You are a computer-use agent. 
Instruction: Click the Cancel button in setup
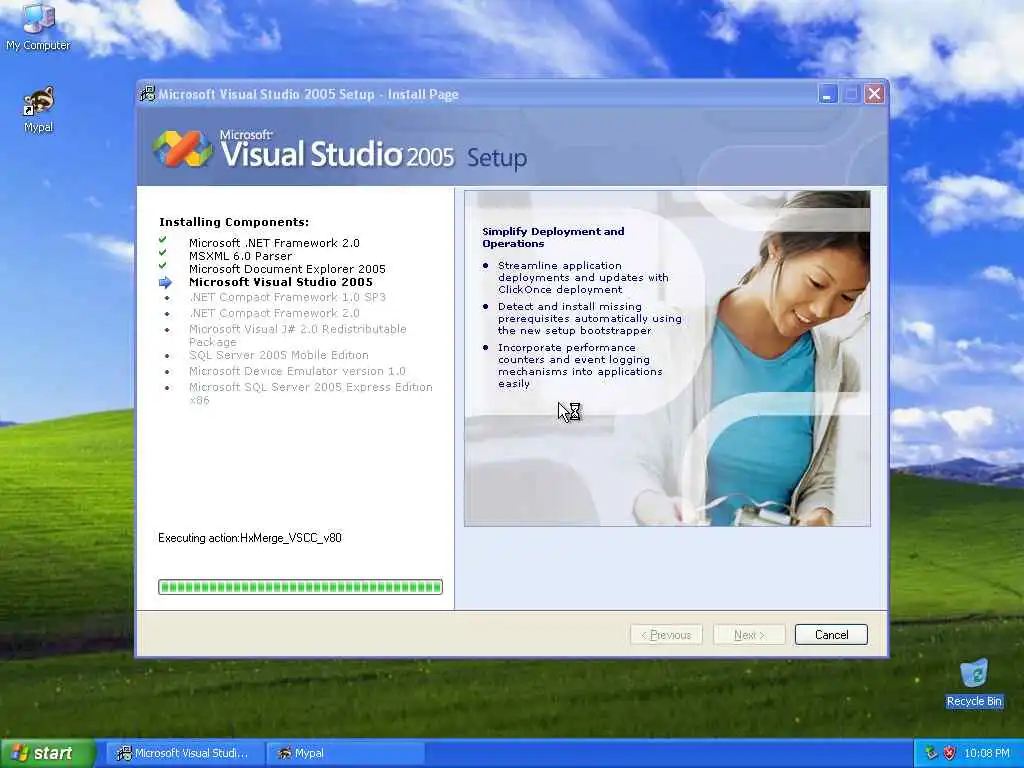click(831, 635)
